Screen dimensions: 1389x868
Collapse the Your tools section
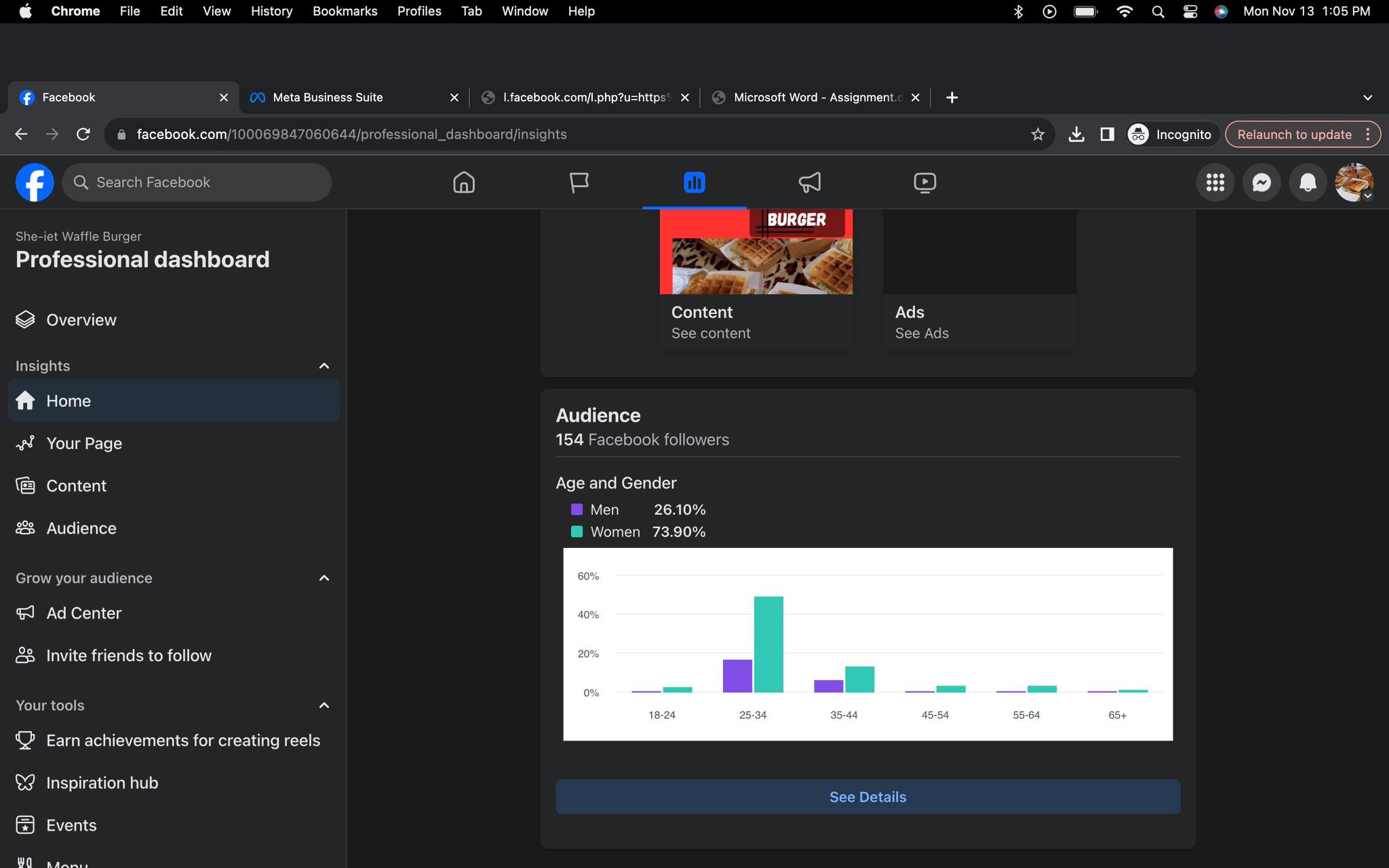click(324, 705)
